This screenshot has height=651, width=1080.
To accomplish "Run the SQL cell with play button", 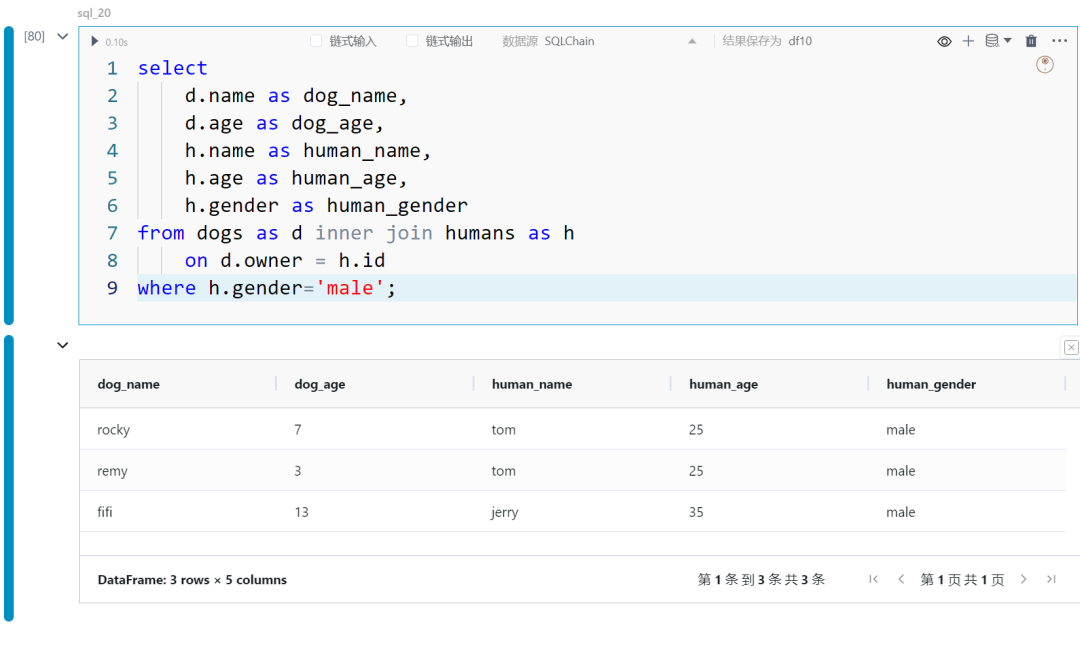I will [x=94, y=41].
